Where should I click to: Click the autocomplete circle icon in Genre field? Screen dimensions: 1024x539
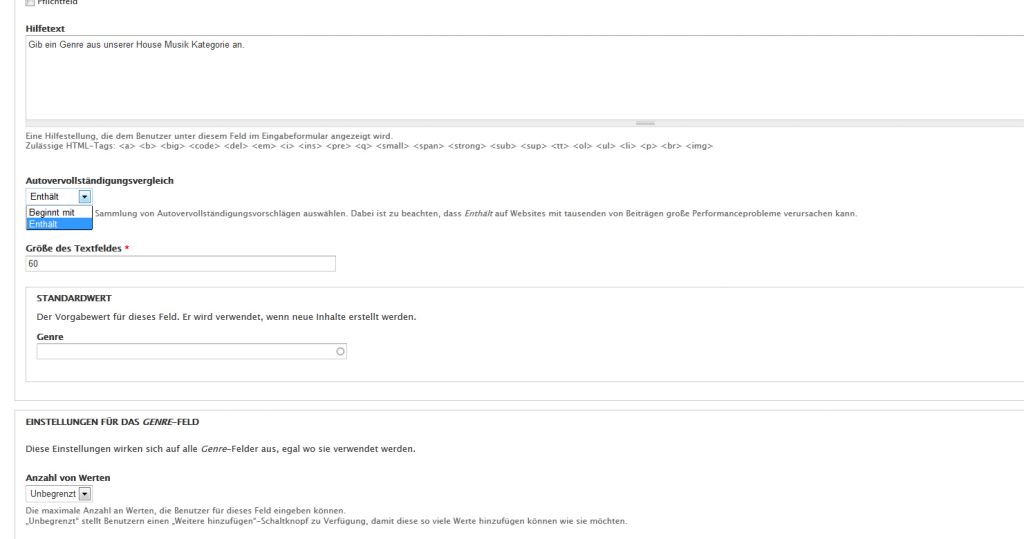point(340,352)
